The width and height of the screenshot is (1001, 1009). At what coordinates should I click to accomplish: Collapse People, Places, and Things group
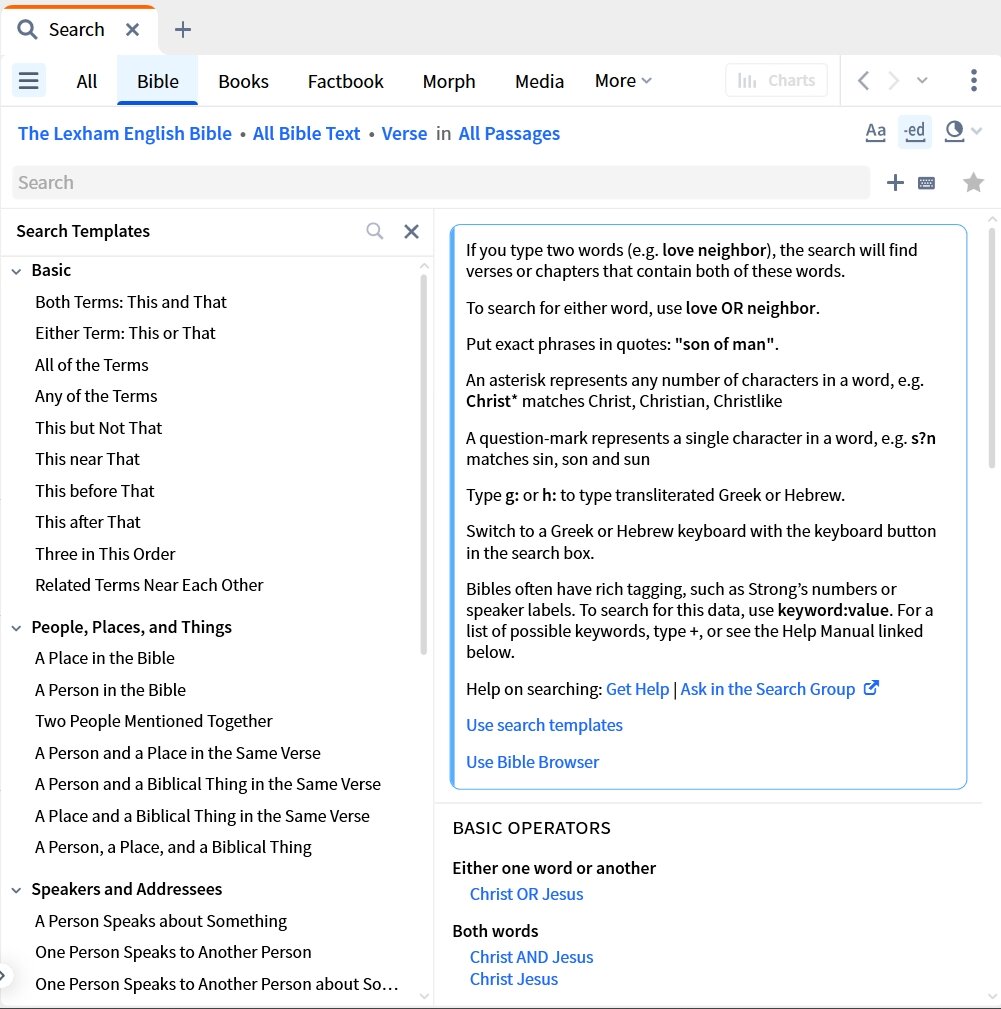click(17, 628)
